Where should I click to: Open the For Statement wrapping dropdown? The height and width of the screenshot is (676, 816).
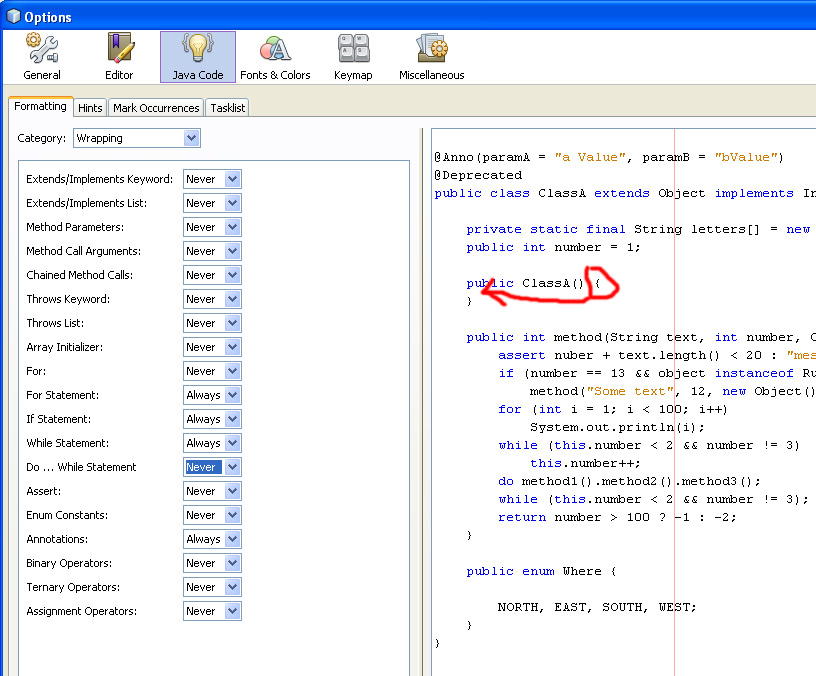coord(212,395)
